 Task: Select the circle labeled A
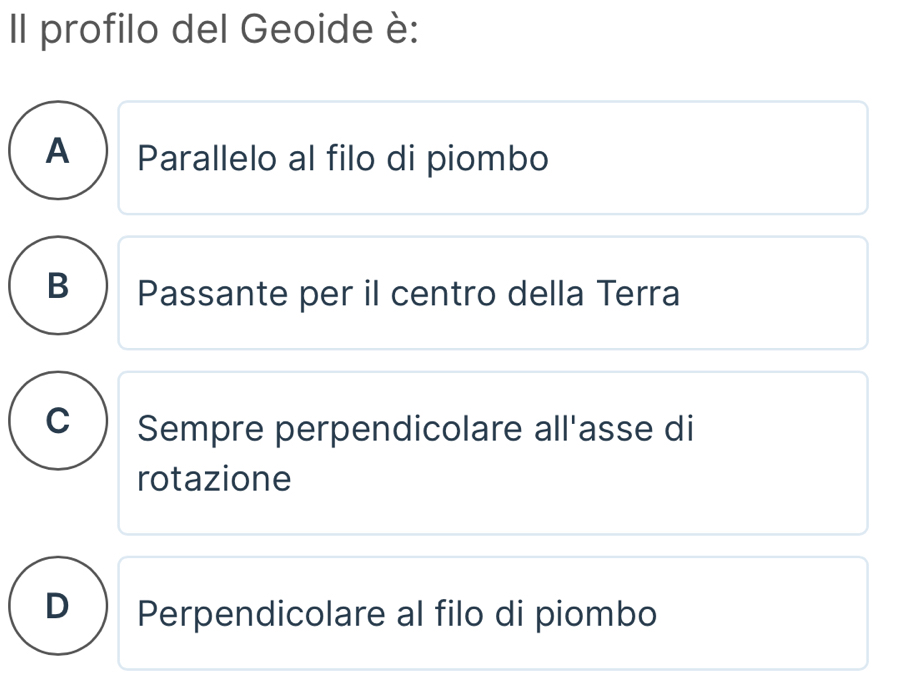pos(59,151)
